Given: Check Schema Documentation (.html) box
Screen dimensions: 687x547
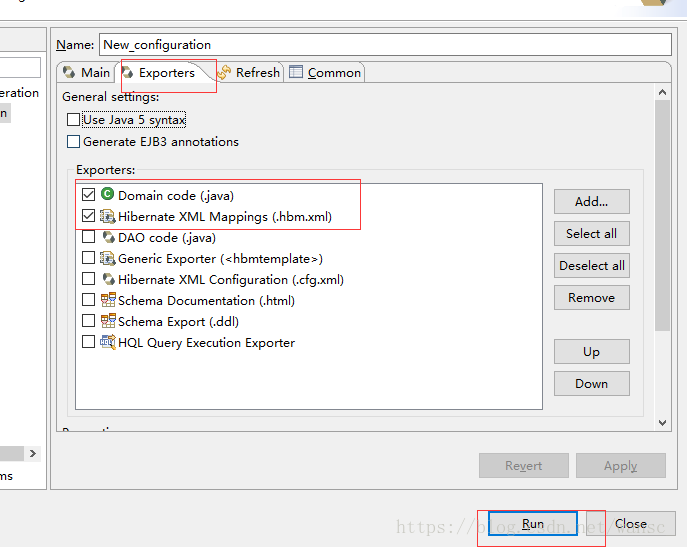Looking at the screenshot, I should pyautogui.click(x=89, y=300).
